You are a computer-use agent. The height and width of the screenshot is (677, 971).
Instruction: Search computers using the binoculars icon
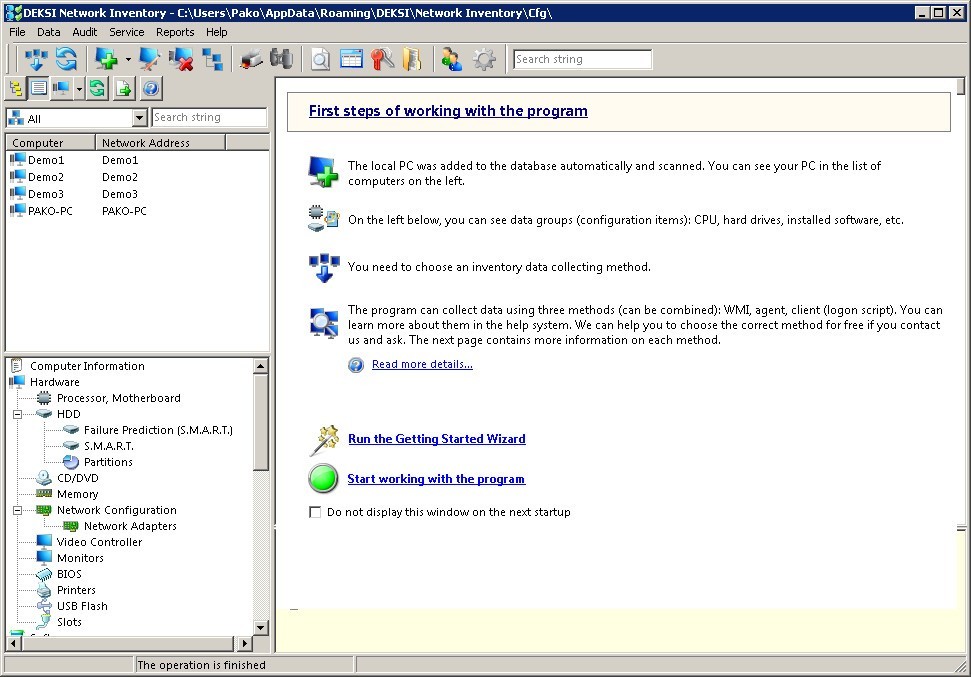tap(281, 58)
